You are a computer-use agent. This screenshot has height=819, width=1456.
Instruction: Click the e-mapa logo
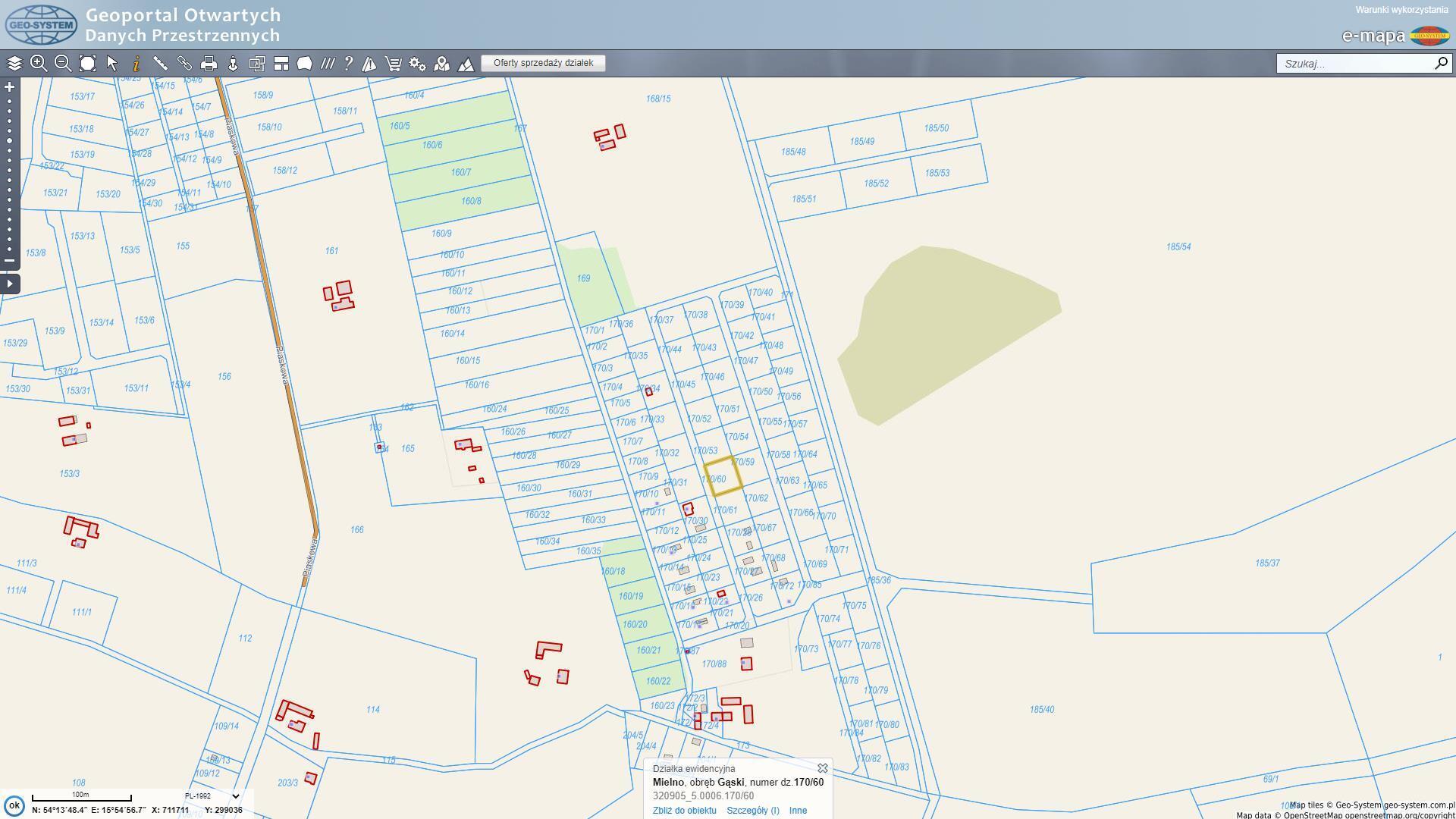pyautogui.click(x=1395, y=36)
